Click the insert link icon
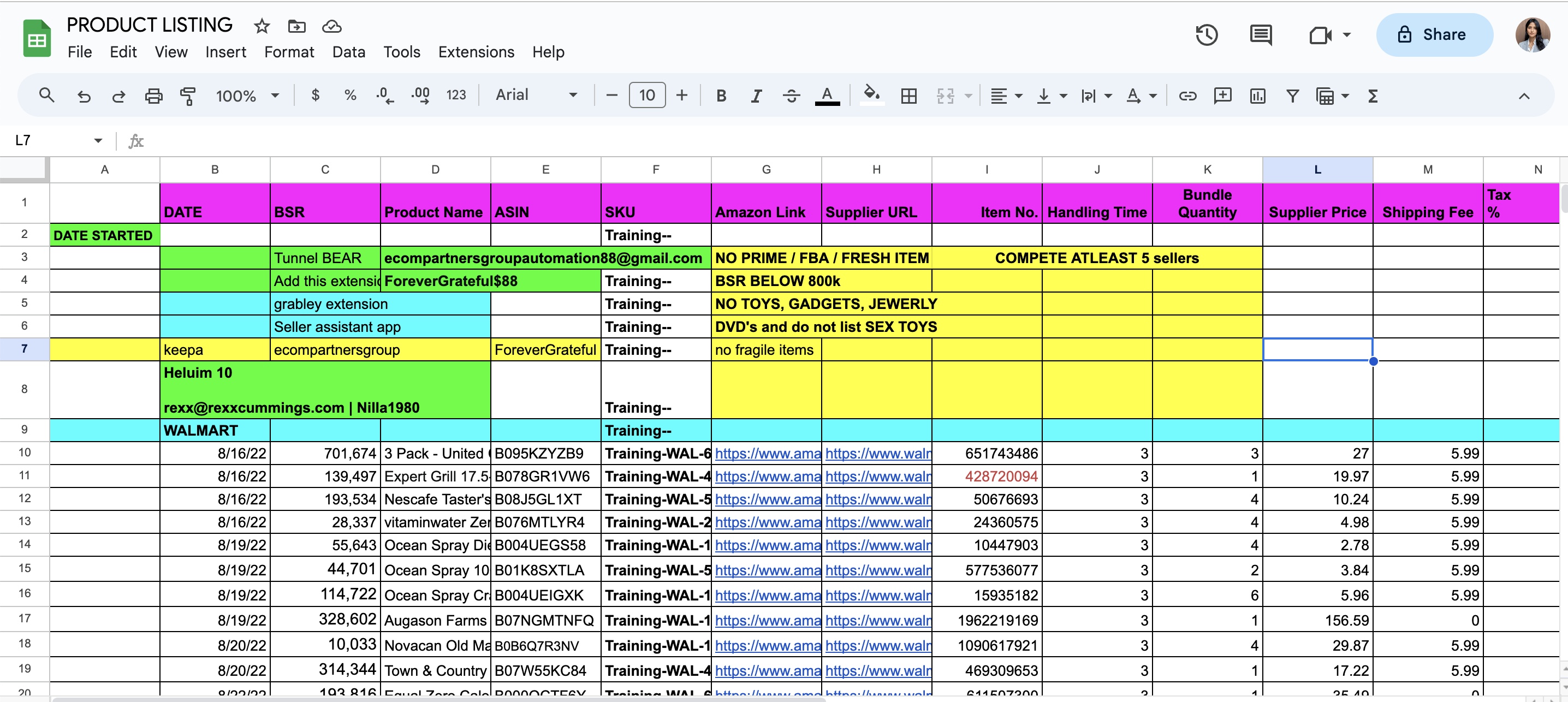This screenshot has width=1568, height=702. coord(1187,96)
